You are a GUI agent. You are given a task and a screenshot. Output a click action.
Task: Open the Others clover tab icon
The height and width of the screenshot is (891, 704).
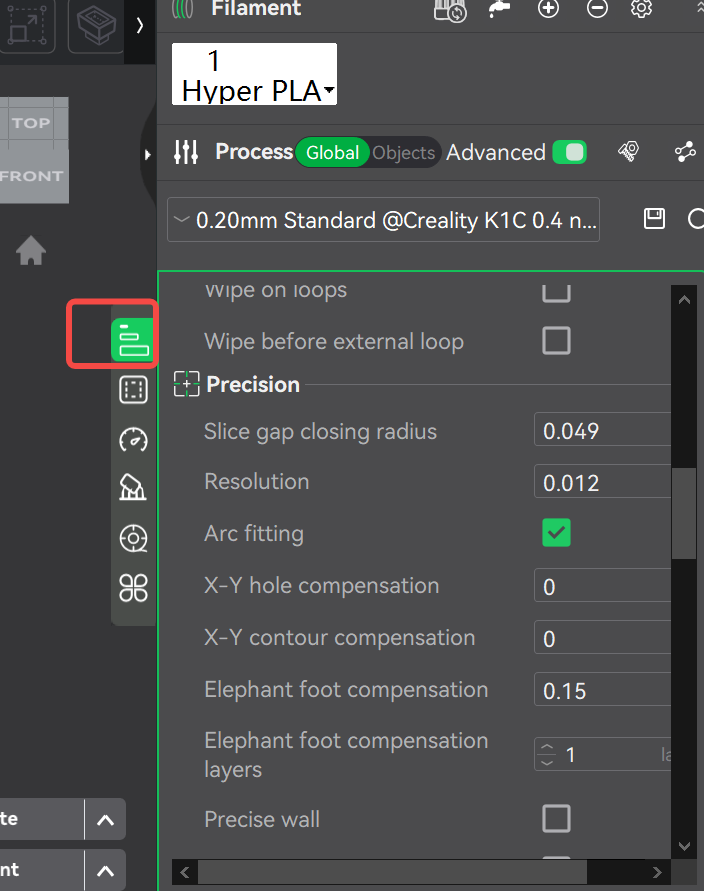click(133, 589)
